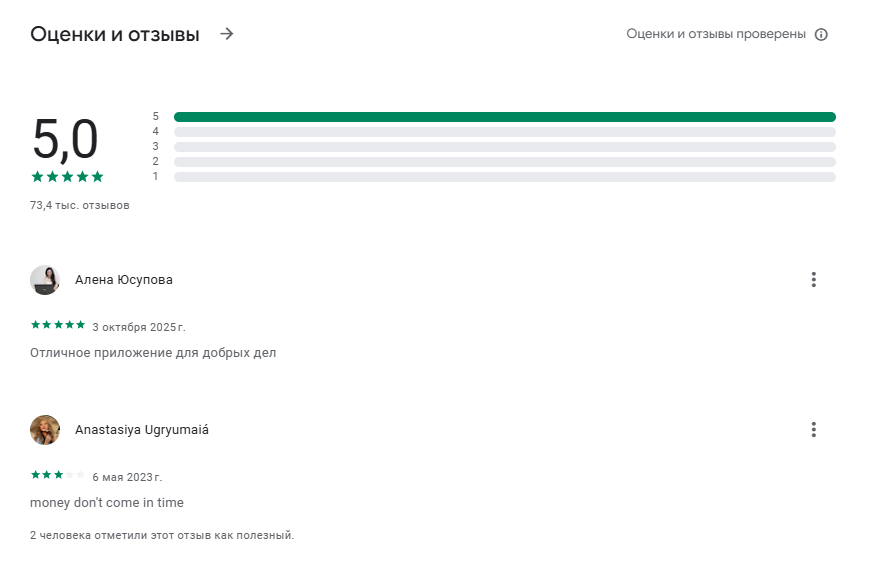Click the large 5,0 overall score

pyautogui.click(x=65, y=139)
